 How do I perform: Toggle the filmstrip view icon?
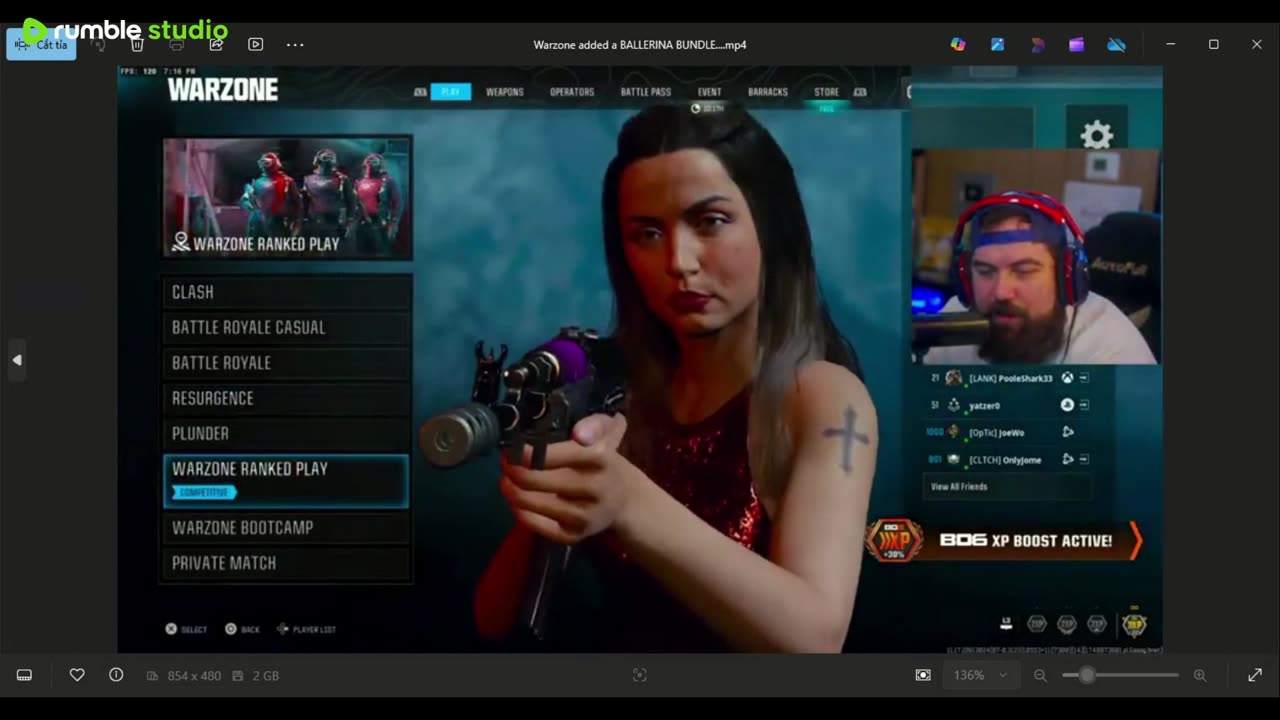24,676
